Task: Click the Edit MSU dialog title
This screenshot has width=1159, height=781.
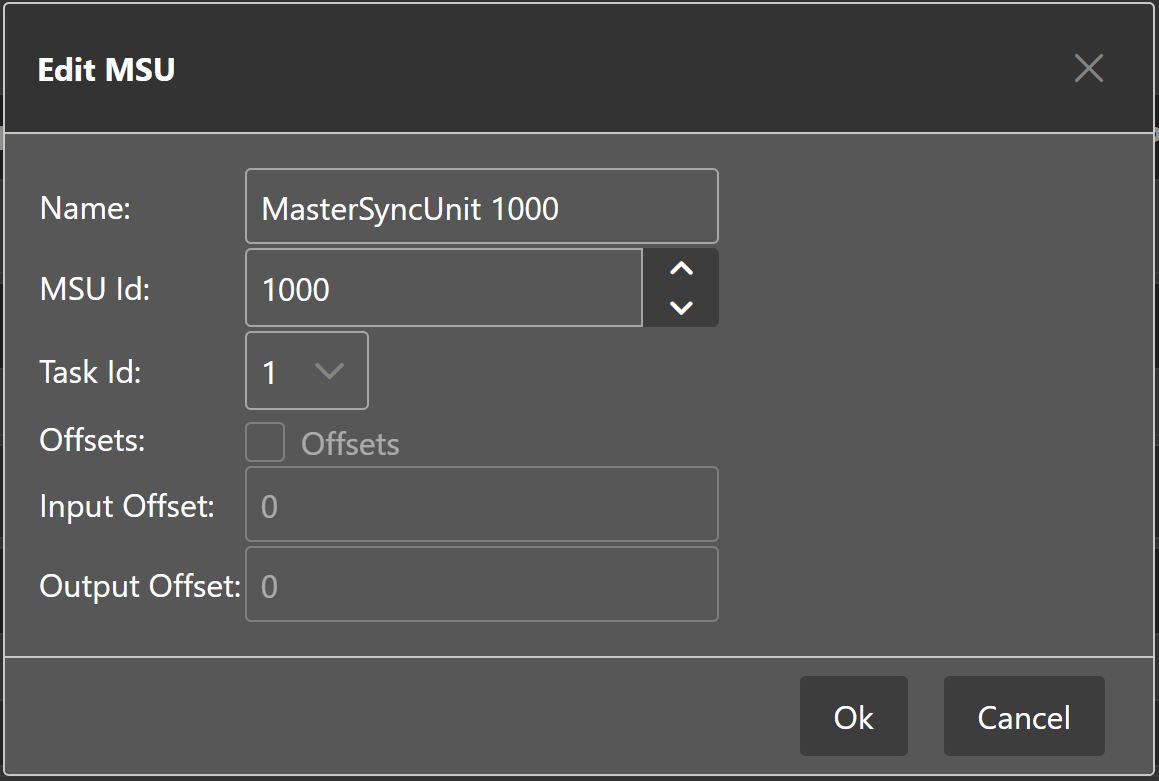Action: click(106, 70)
